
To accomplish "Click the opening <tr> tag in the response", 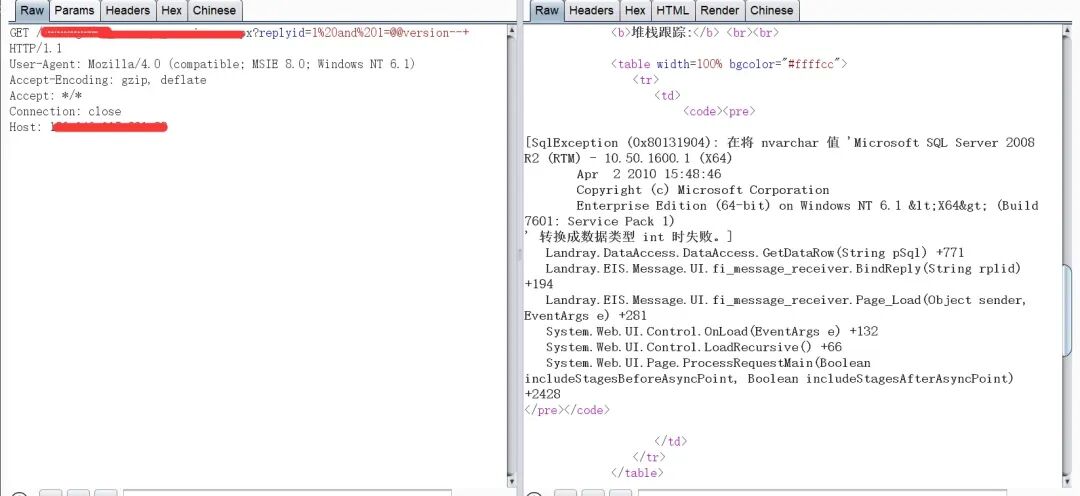I will coord(645,80).
